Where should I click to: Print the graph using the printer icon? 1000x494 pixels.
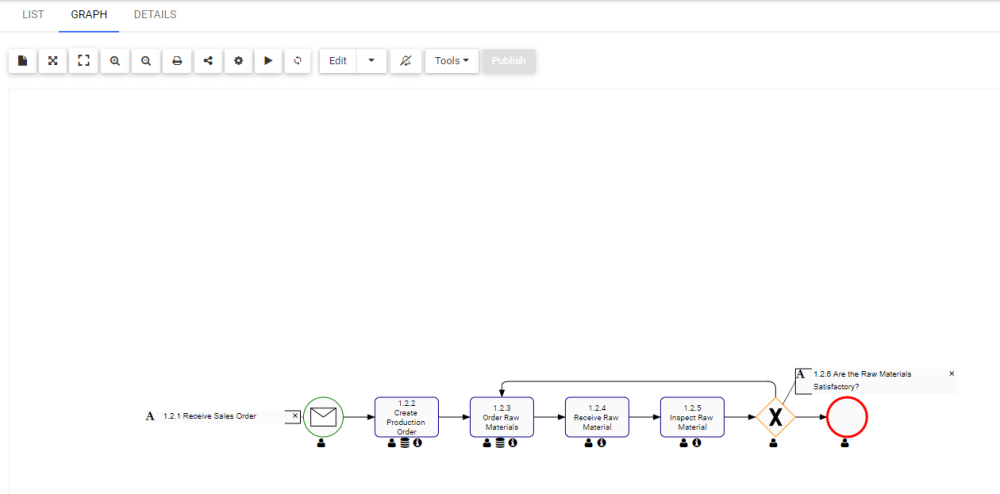(177, 61)
